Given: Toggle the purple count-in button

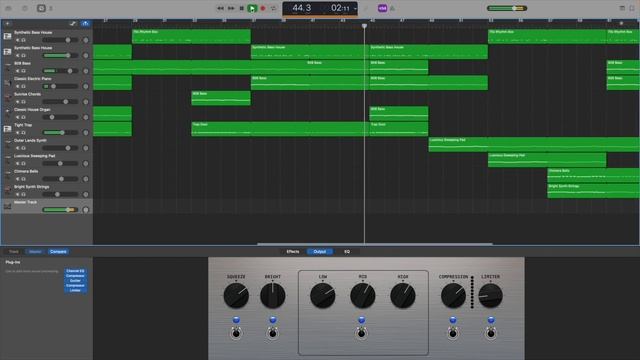Looking at the screenshot, I should 382,8.
